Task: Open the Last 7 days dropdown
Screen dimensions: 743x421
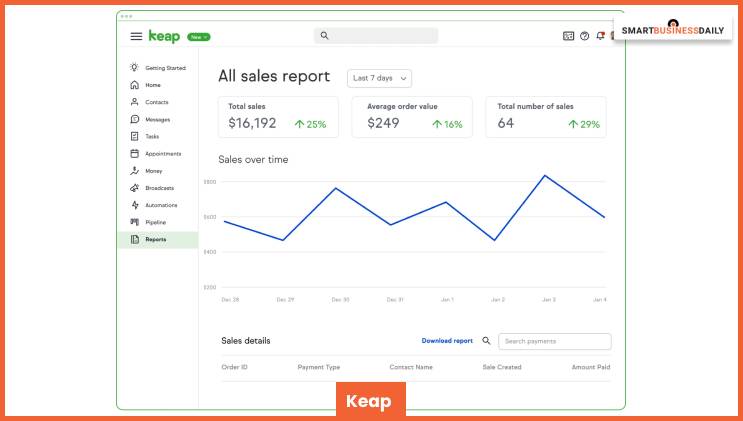Action: 380,78
